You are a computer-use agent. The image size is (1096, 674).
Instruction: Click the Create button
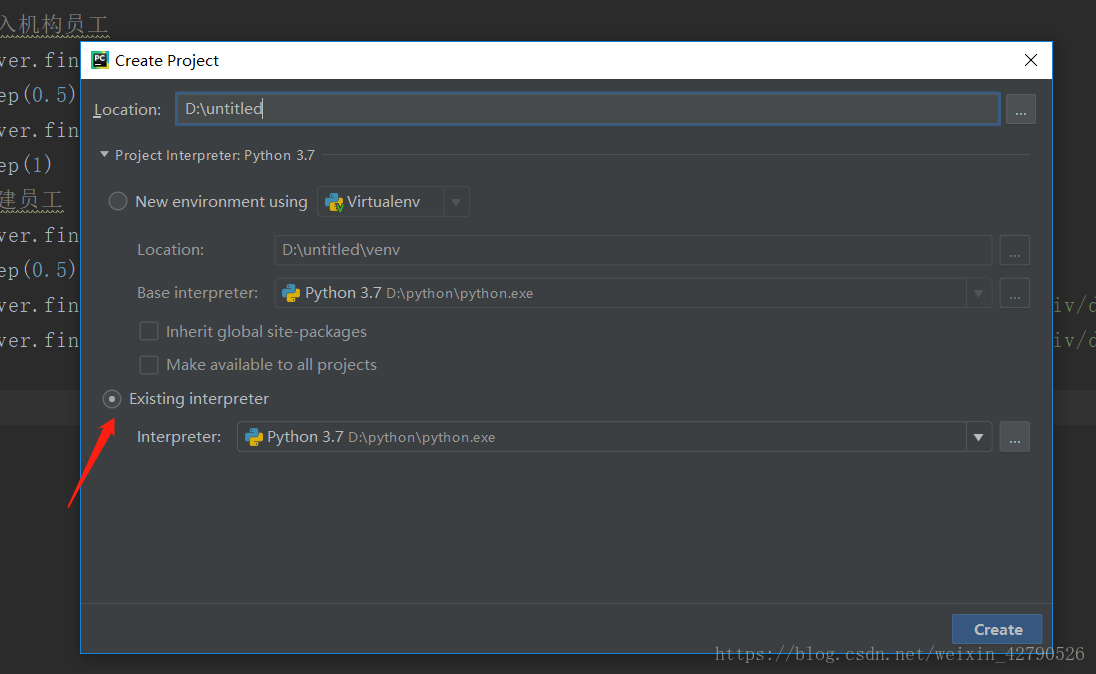(997, 629)
